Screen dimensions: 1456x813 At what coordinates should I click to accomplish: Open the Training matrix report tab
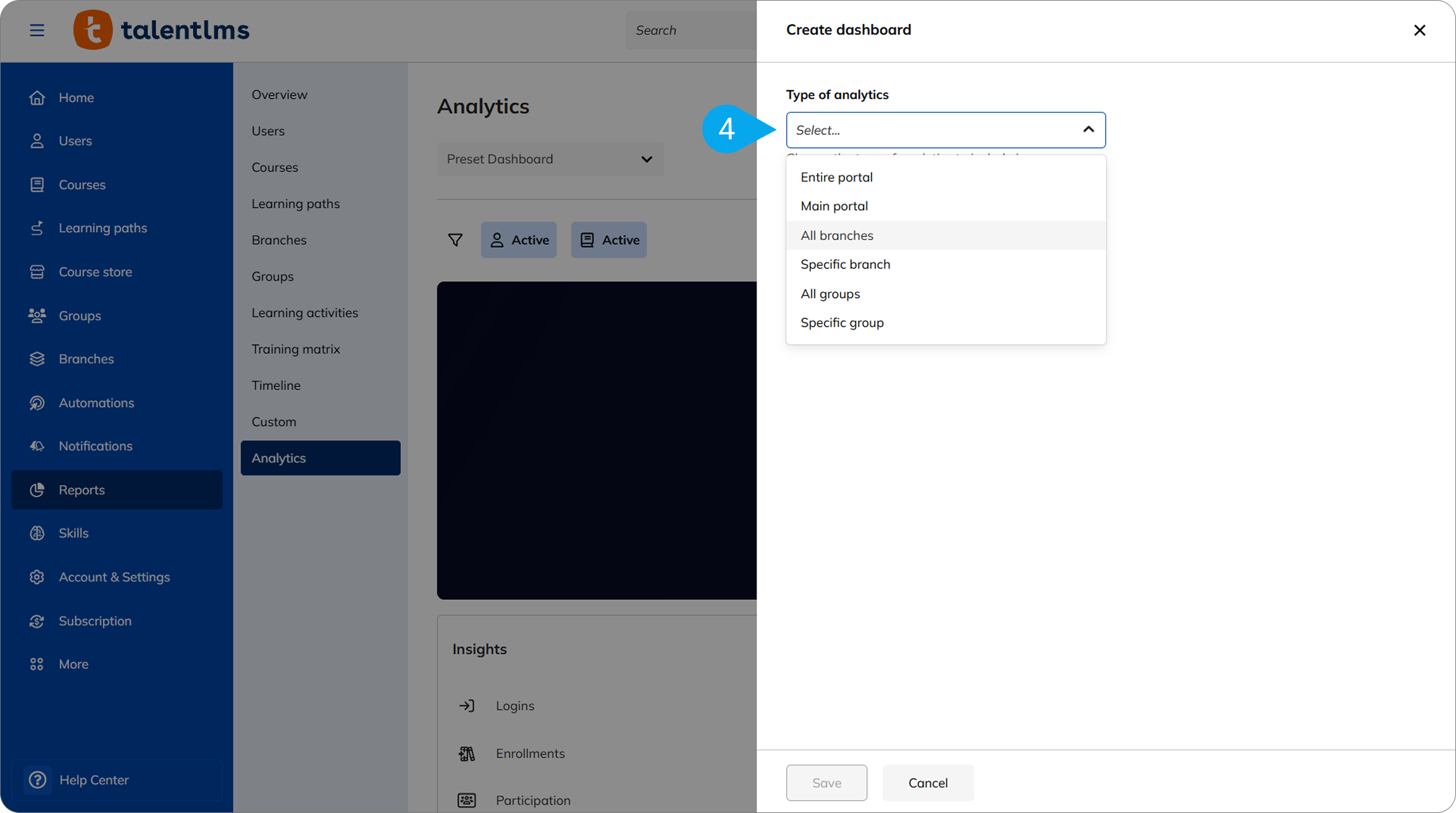[295, 349]
